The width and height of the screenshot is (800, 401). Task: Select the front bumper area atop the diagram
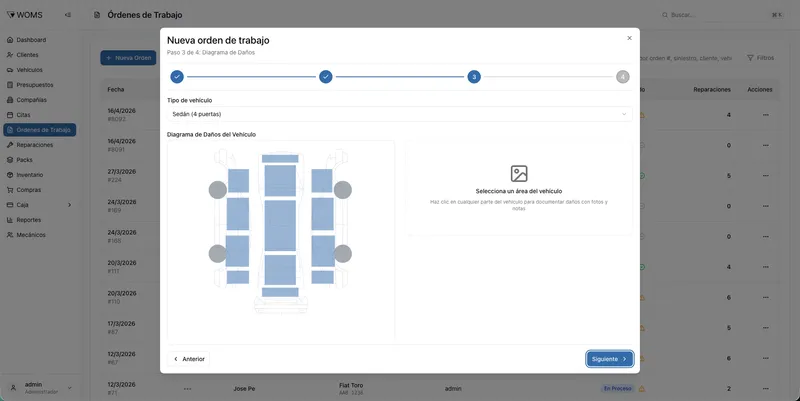coord(280,159)
